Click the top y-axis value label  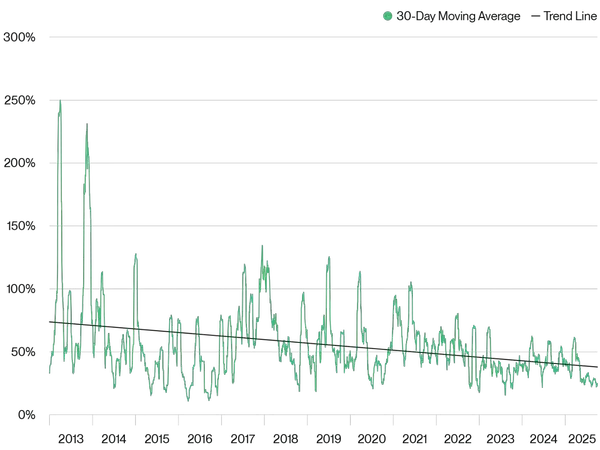coord(22,37)
